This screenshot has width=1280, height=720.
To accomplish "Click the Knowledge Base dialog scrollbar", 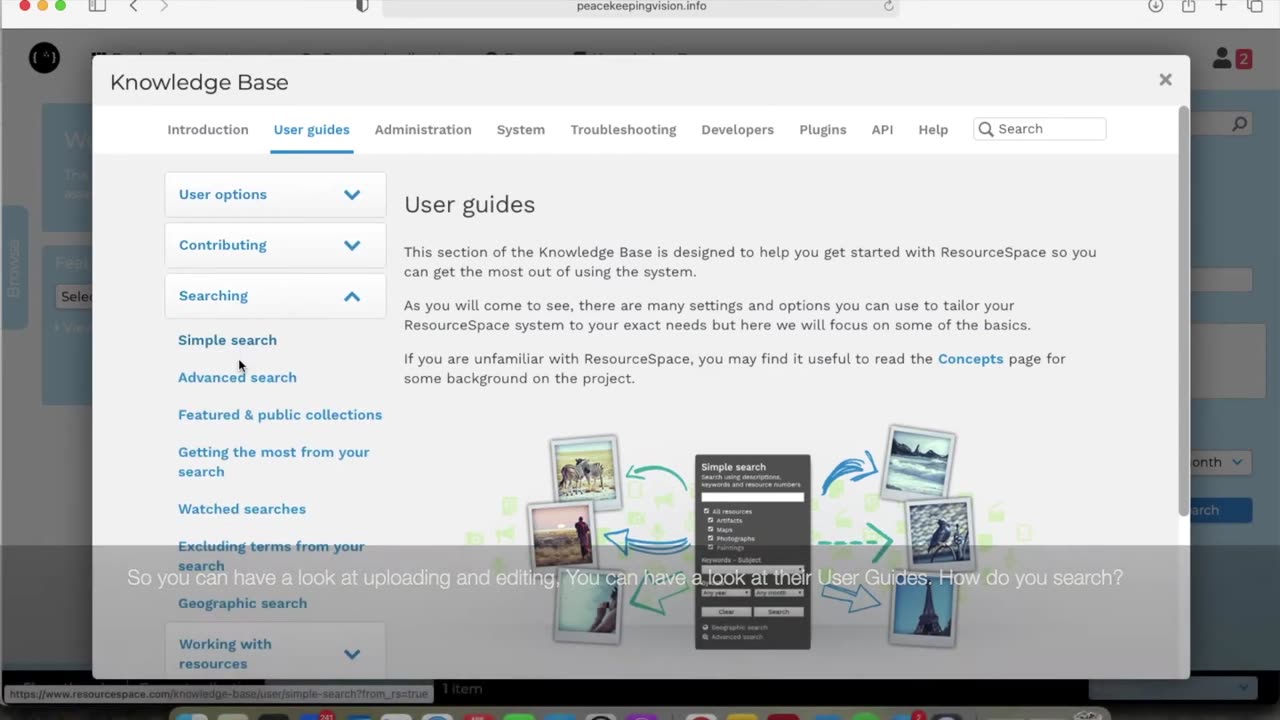I will coord(1184,310).
